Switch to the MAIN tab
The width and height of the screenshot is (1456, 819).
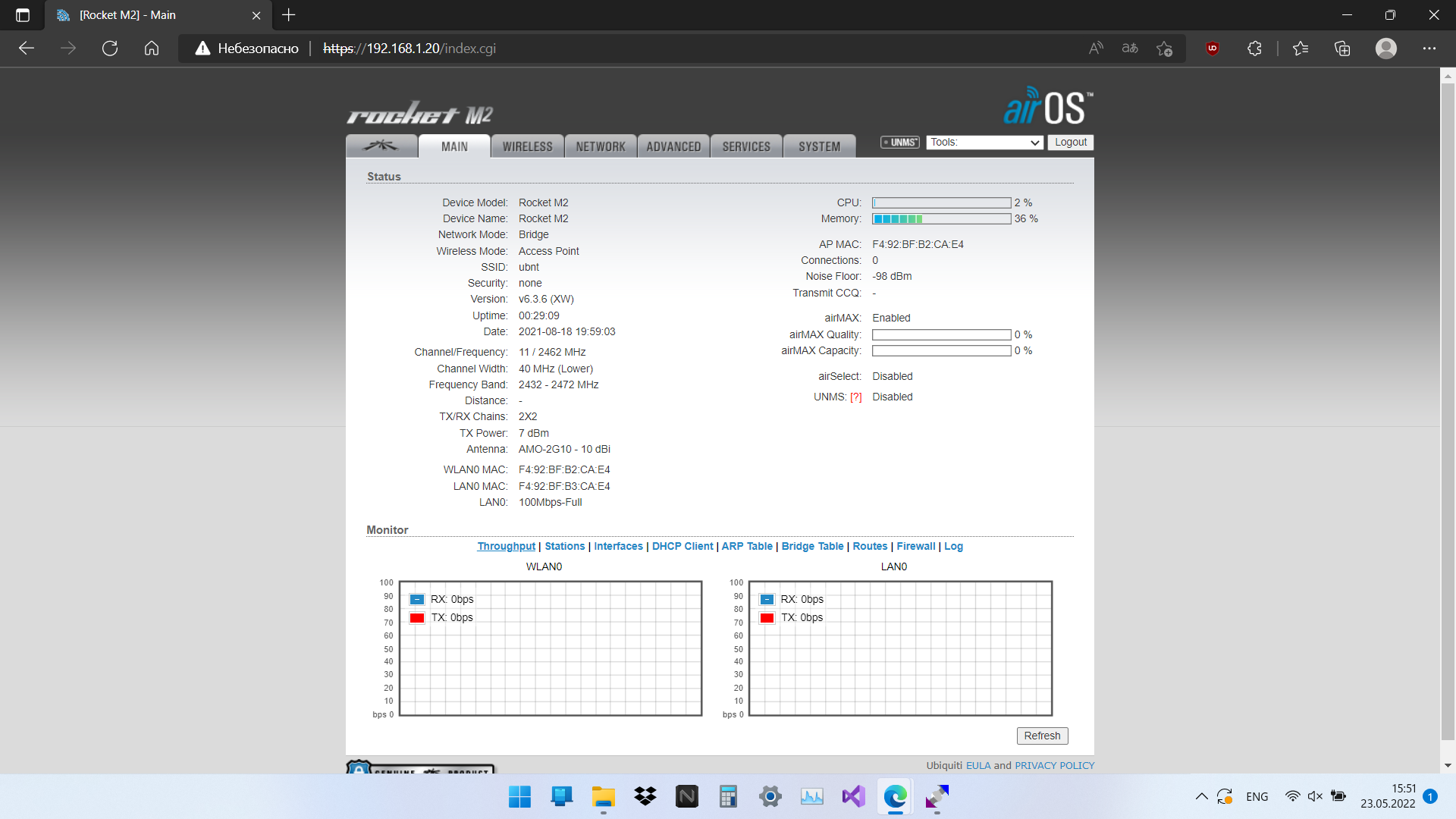click(454, 146)
